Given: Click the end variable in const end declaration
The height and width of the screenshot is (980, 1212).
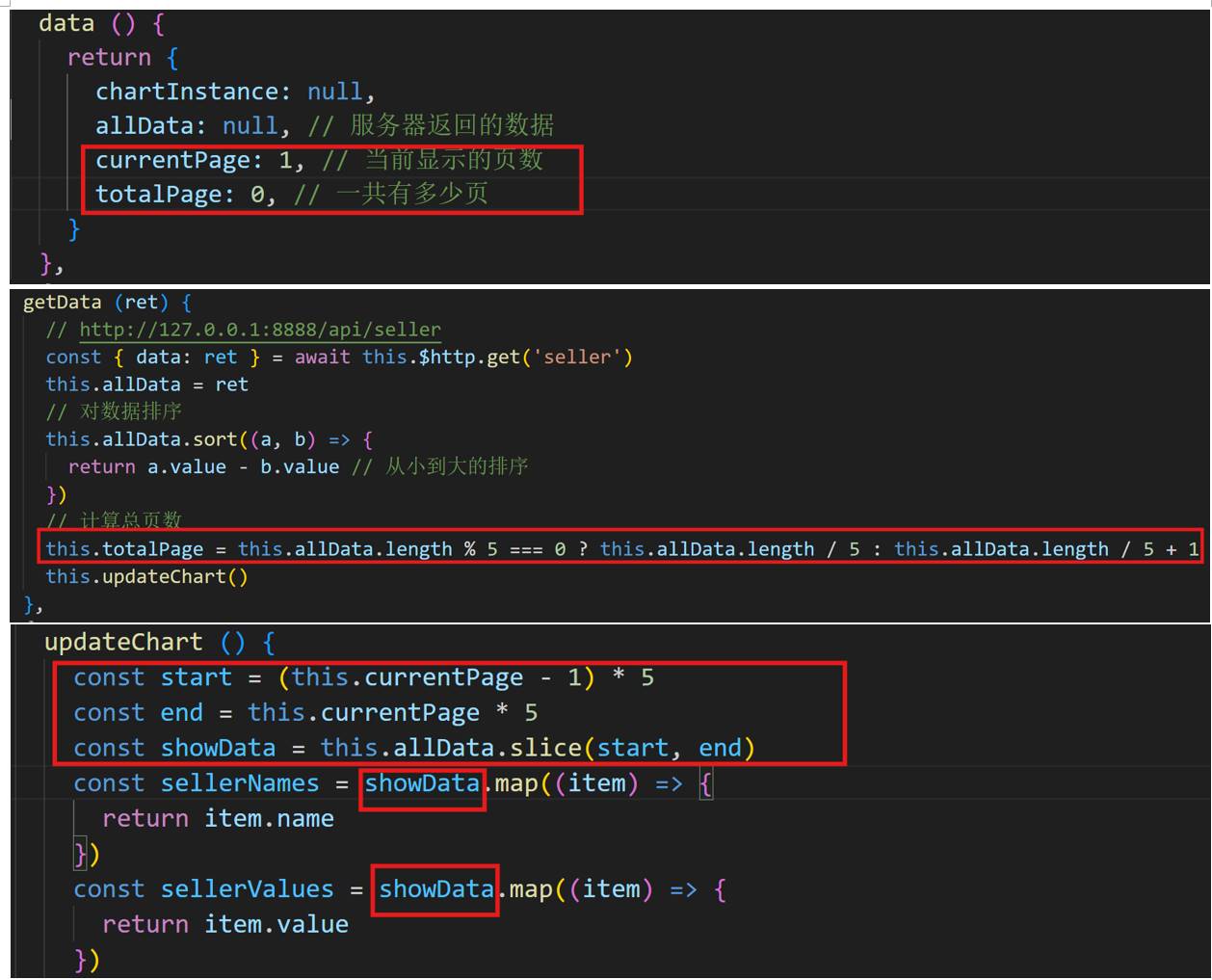Looking at the screenshot, I should coord(181,713).
